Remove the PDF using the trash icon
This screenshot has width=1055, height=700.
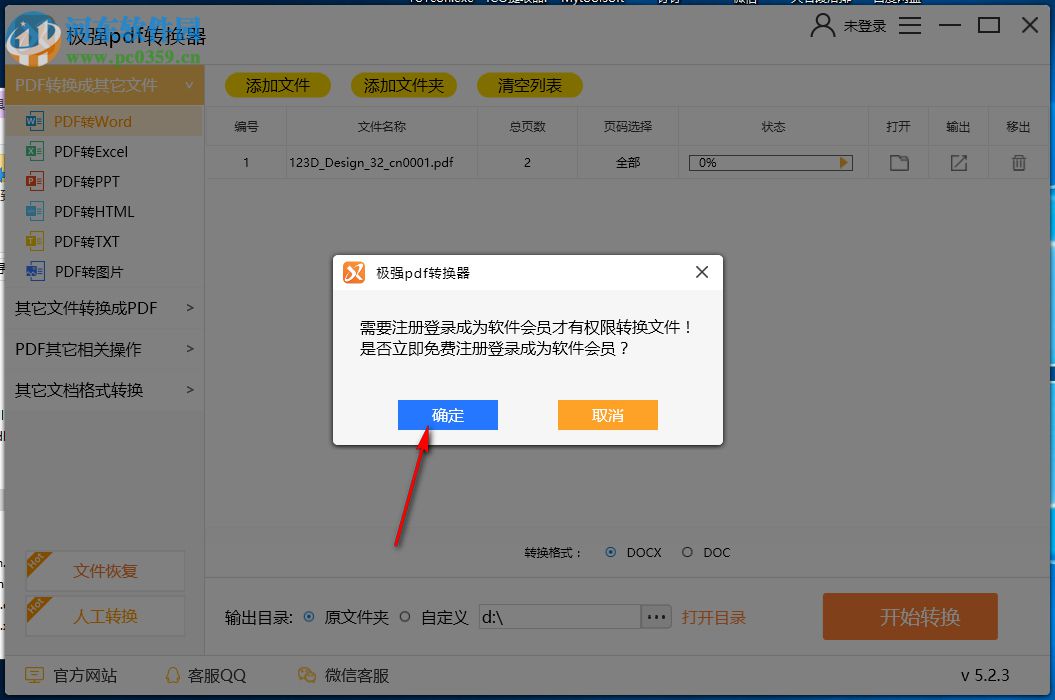coord(1018,162)
